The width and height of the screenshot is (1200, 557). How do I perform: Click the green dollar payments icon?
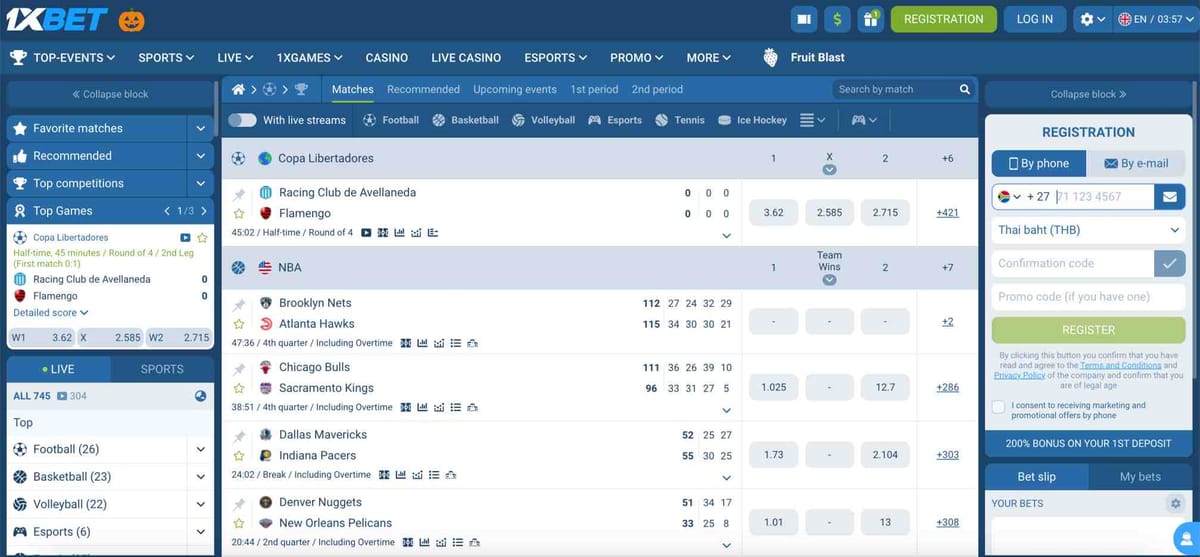coord(837,19)
